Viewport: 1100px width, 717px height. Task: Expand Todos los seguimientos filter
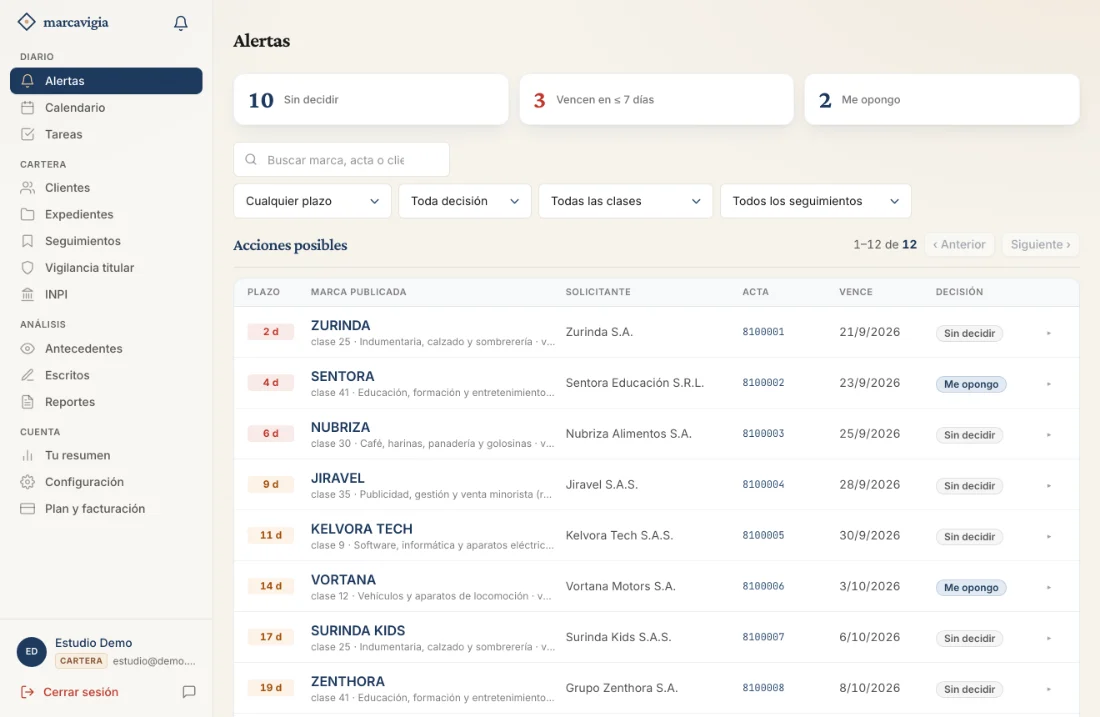[815, 201]
